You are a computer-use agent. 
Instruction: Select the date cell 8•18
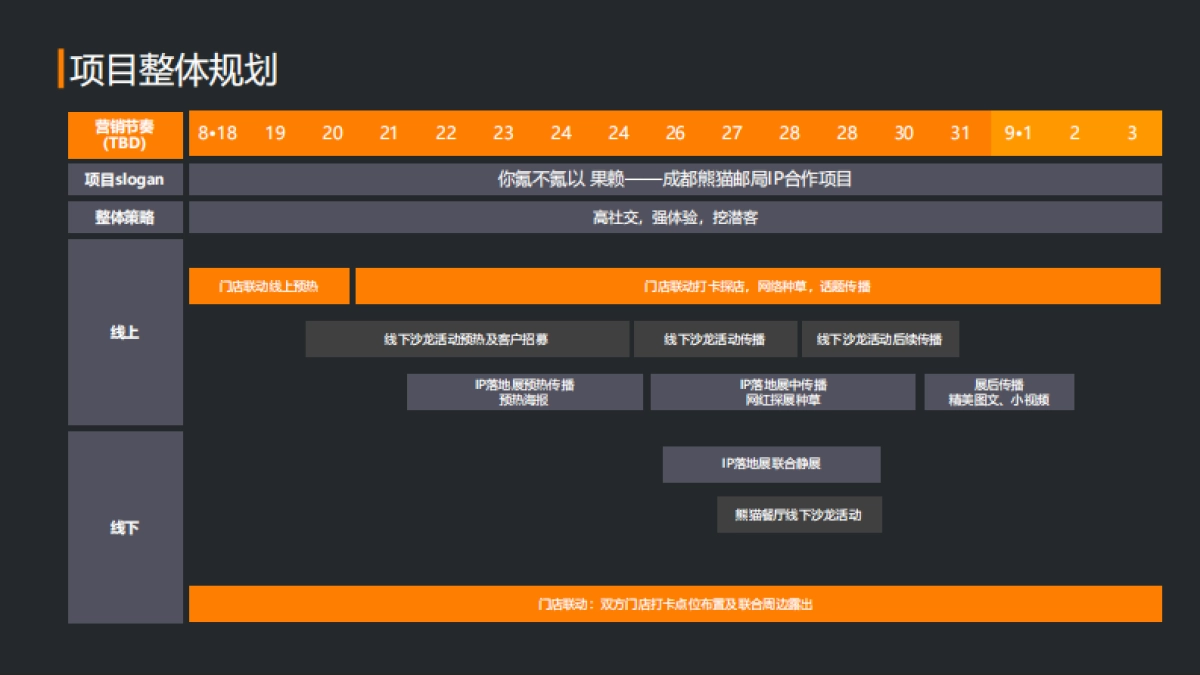(216, 133)
